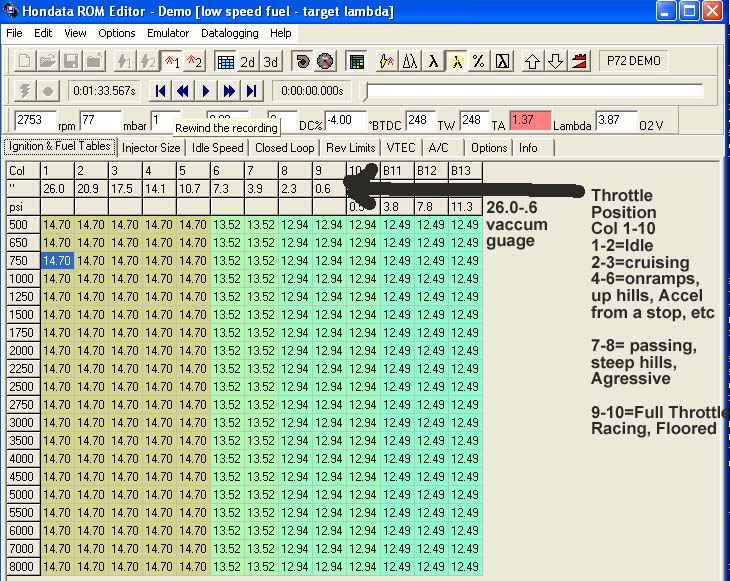The width and height of the screenshot is (730, 581).
Task: Click the boxed lambda toolbar icon
Action: 502,61
